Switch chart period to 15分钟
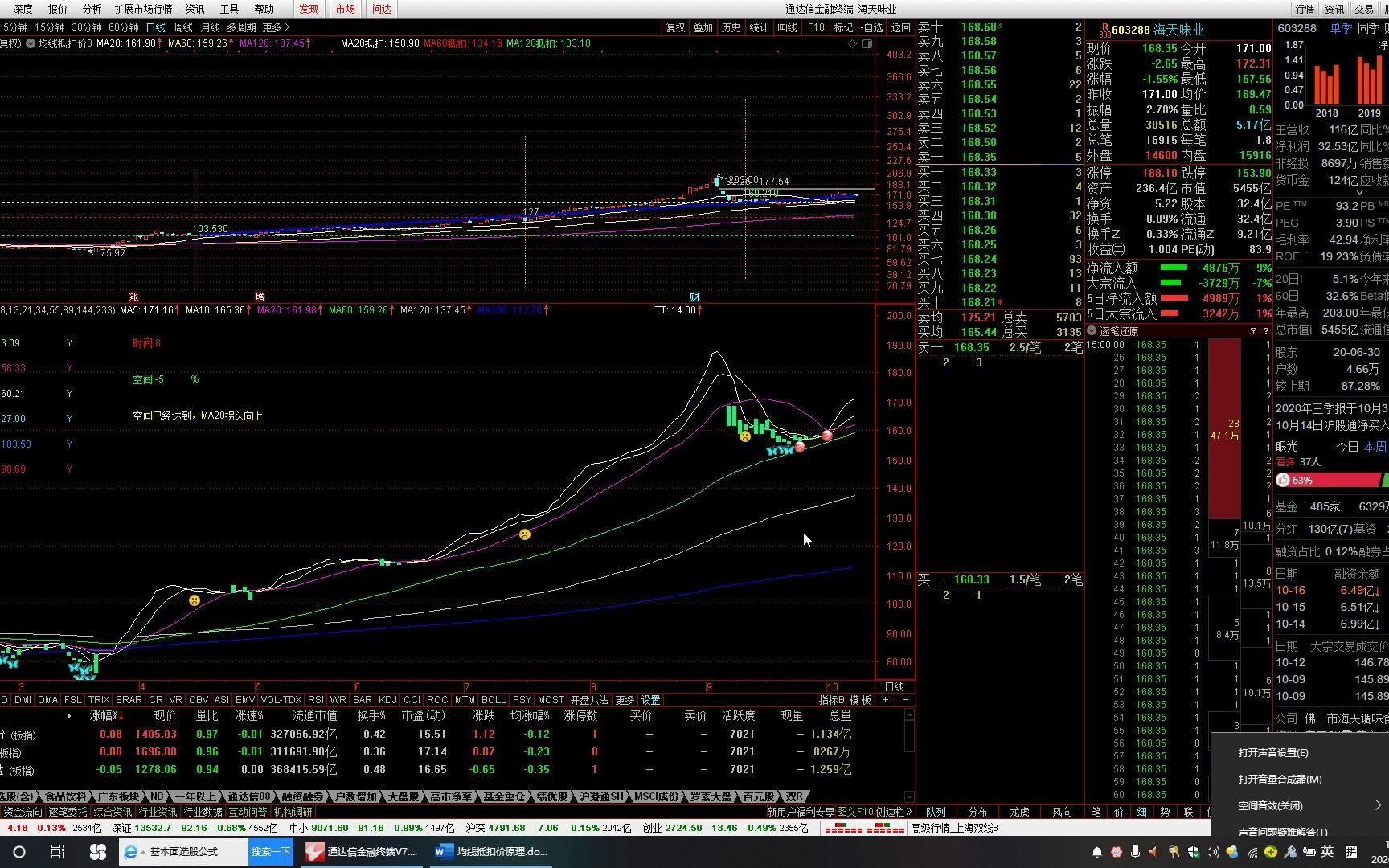Viewport: 1389px width, 868px height. [49, 27]
